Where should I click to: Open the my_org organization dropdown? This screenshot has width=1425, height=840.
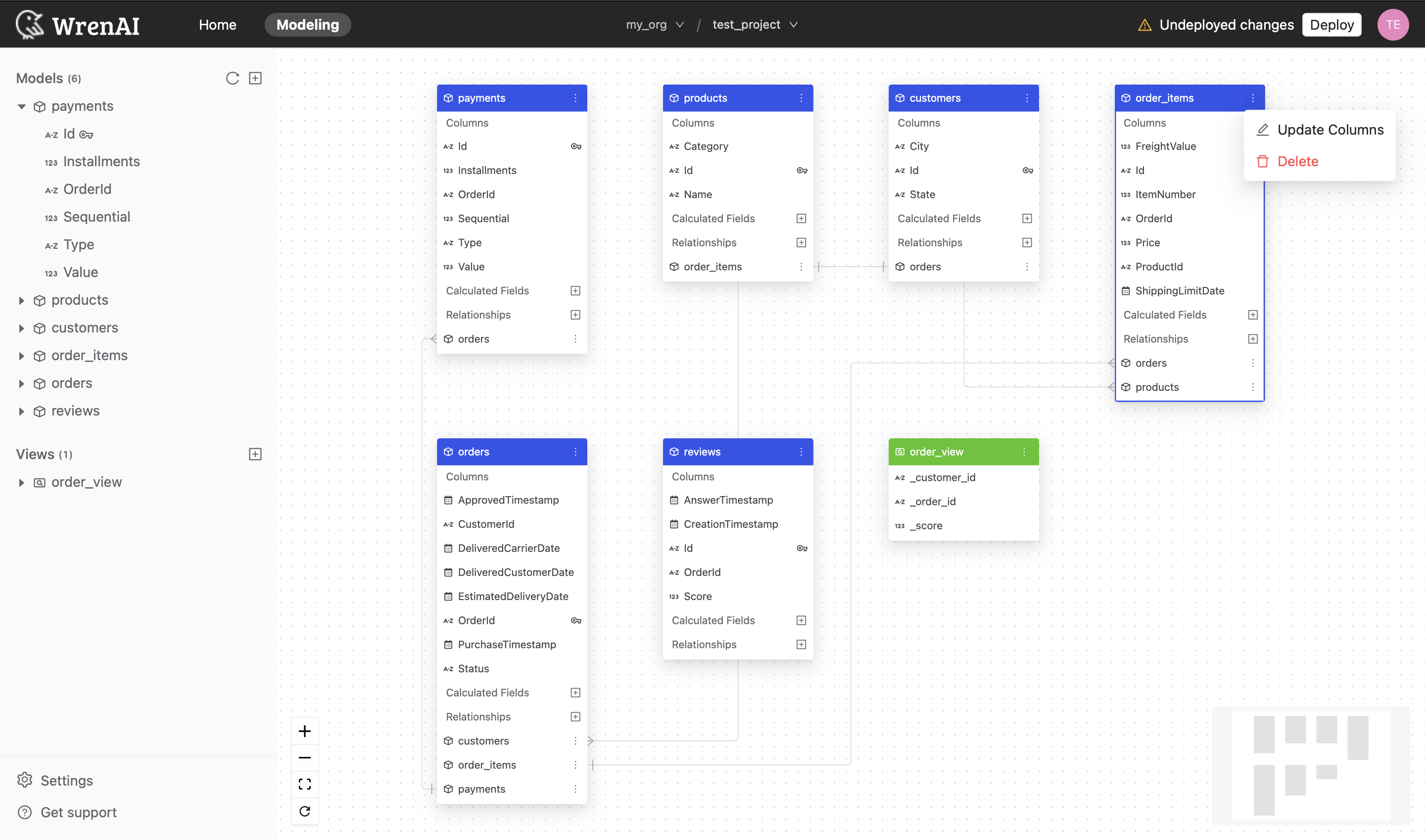(655, 24)
